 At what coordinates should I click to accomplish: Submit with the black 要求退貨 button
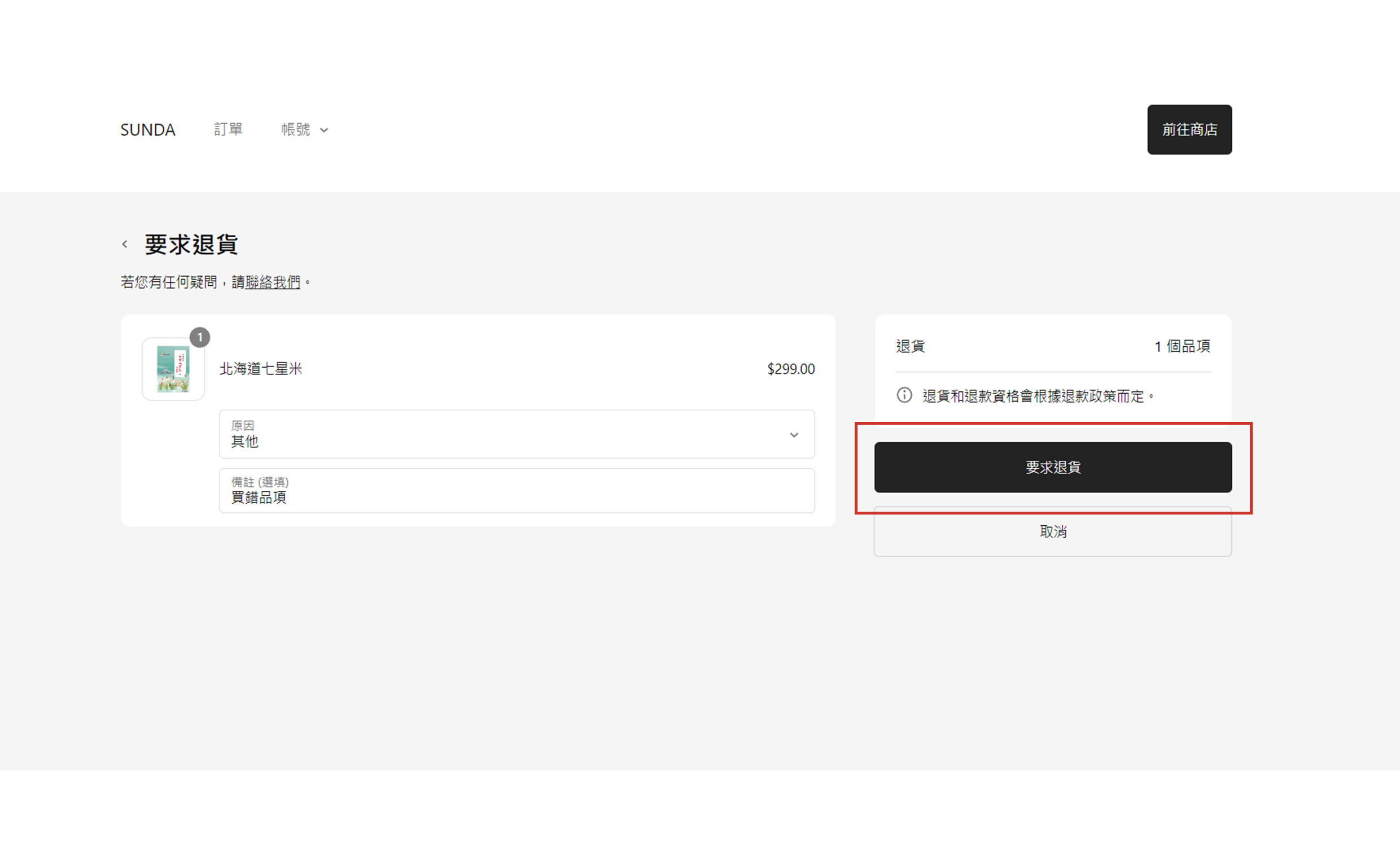(1052, 467)
